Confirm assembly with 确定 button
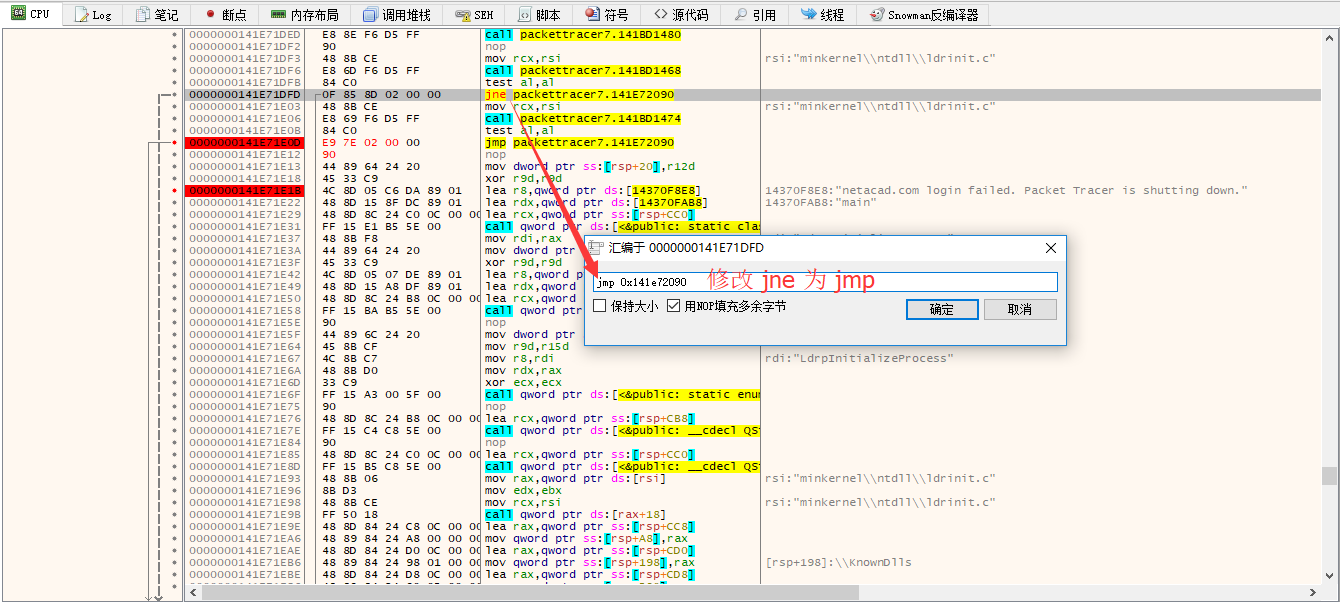Viewport: 1340px width, 602px height. [942, 309]
